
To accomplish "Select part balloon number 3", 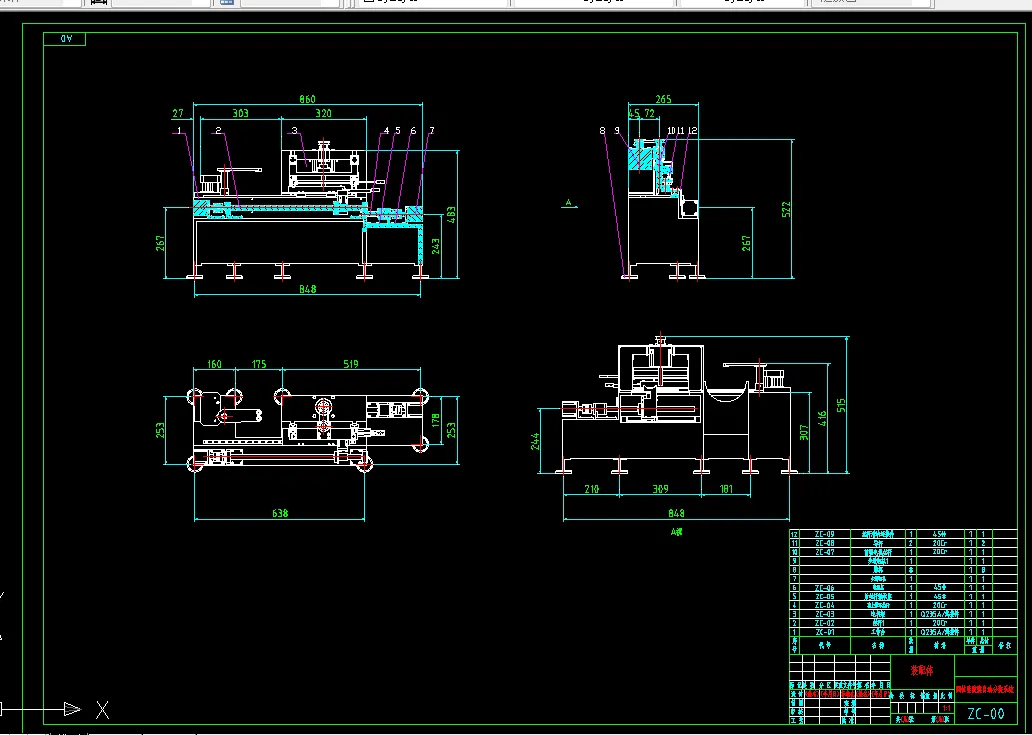I will tap(294, 130).
